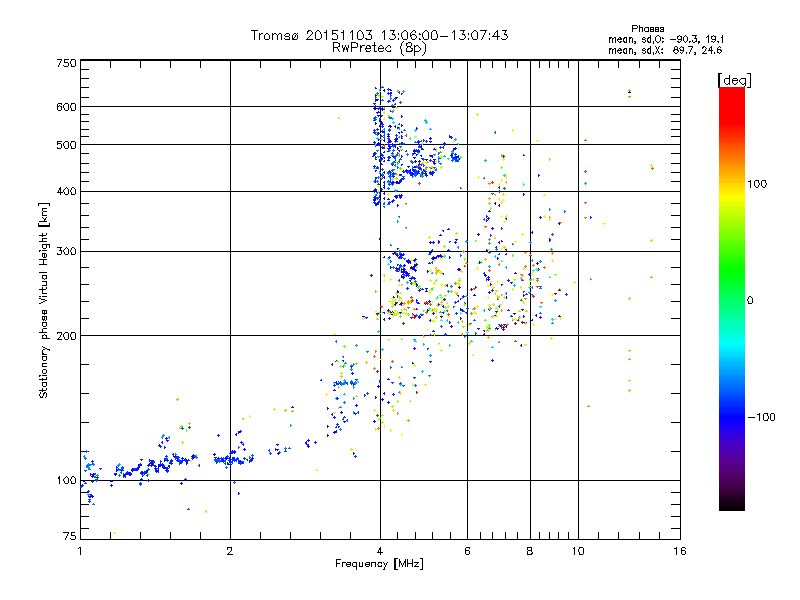Click the 'Stationary phase Virtual Height [km]' axis label
Viewport: 800px width, 600px height.
[x=44, y=300]
